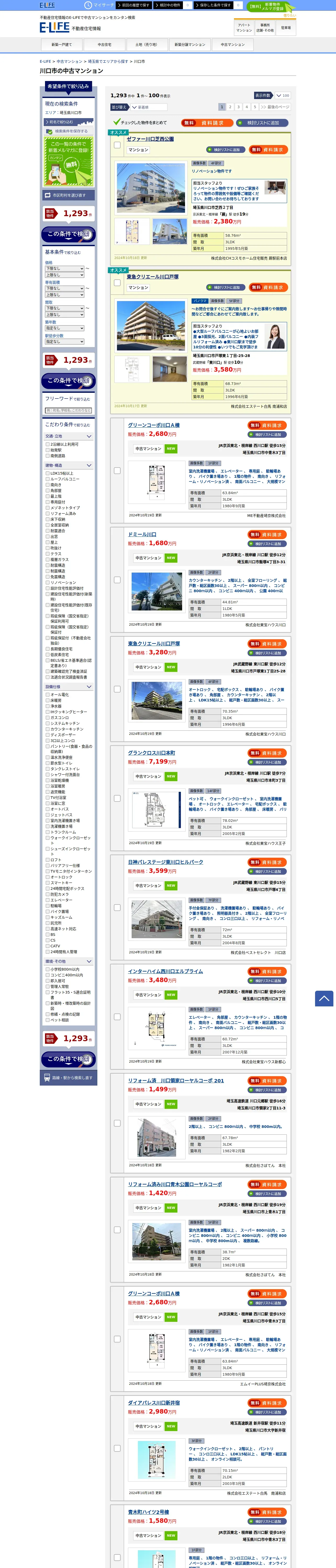Collapse the 環境・その他 filter section
The image size is (336, 1568).
pos(68,962)
